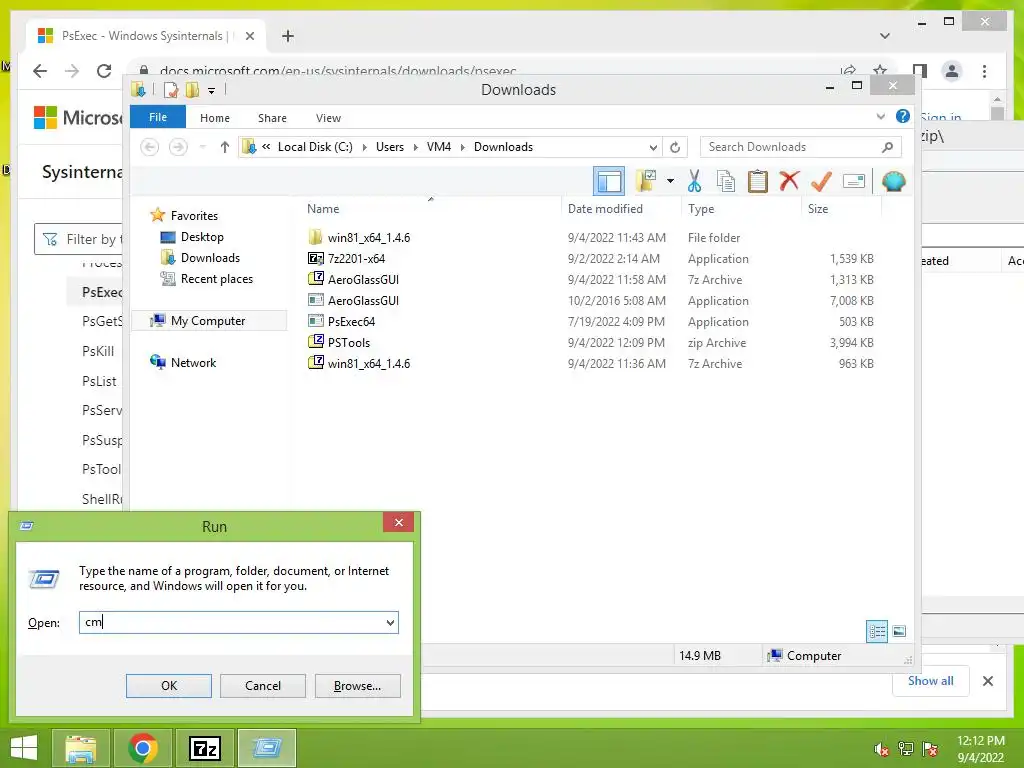
Task: Expand the ribbon with chevron arrow
Action: tap(880, 116)
